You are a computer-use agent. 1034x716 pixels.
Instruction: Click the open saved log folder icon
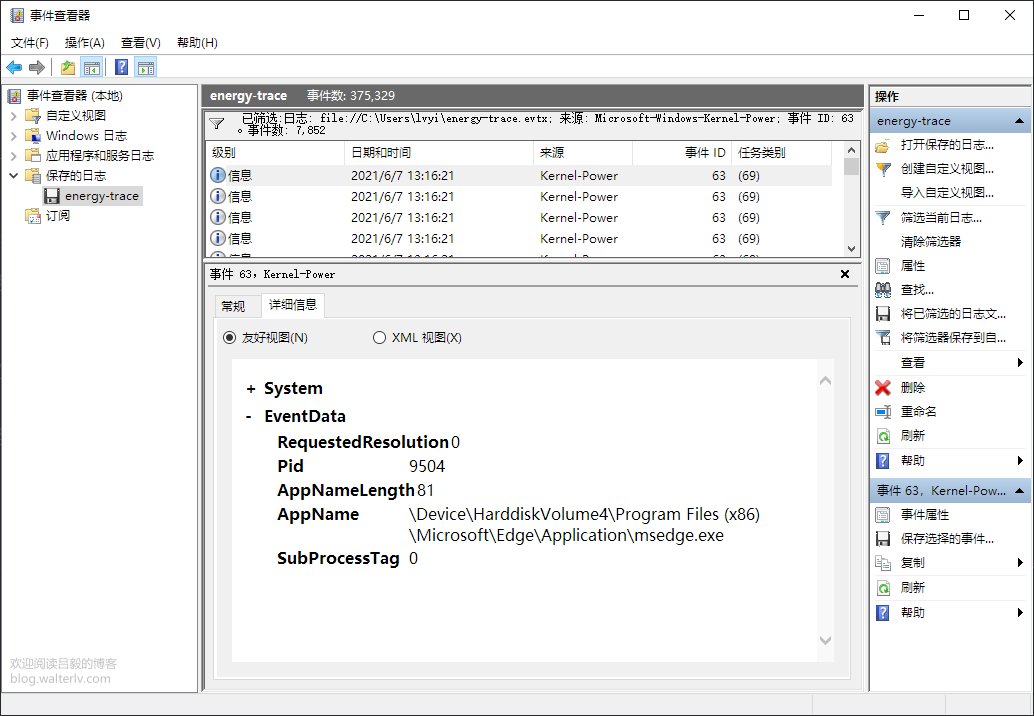coord(883,145)
